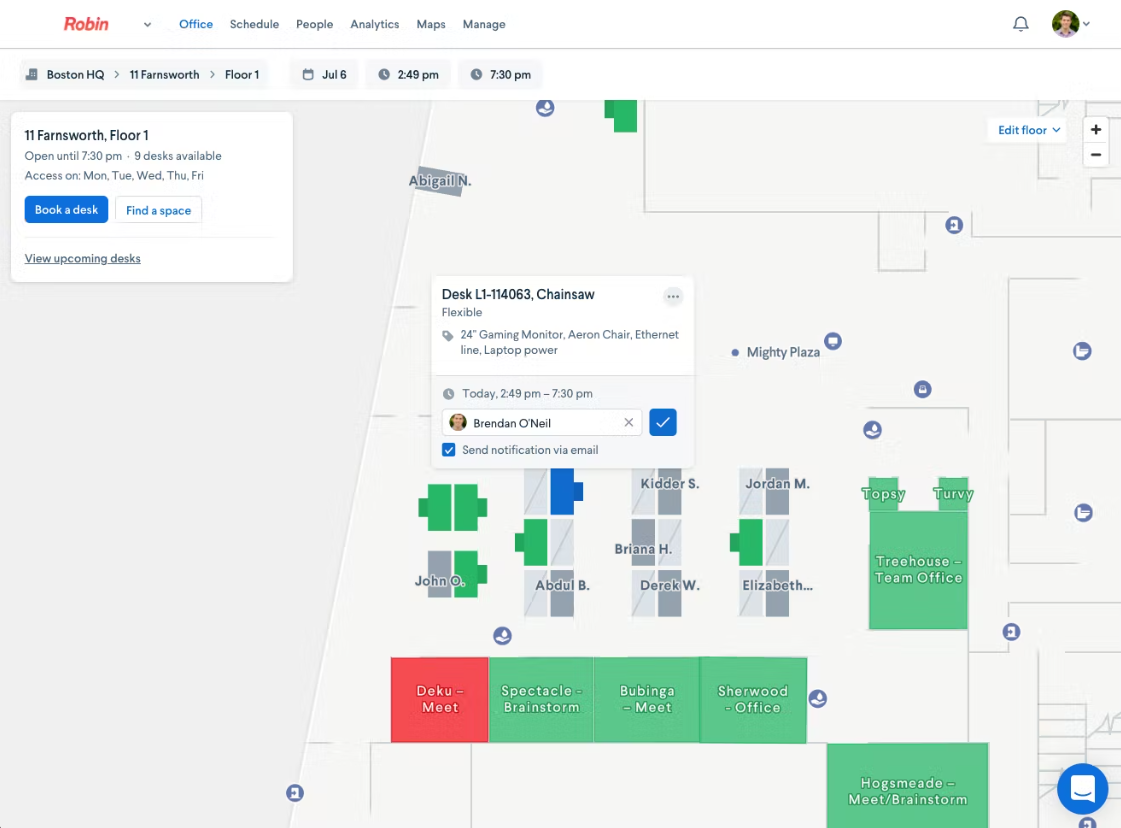Click John O.'s desk
This screenshot has height=828, width=1121.
pos(440,574)
